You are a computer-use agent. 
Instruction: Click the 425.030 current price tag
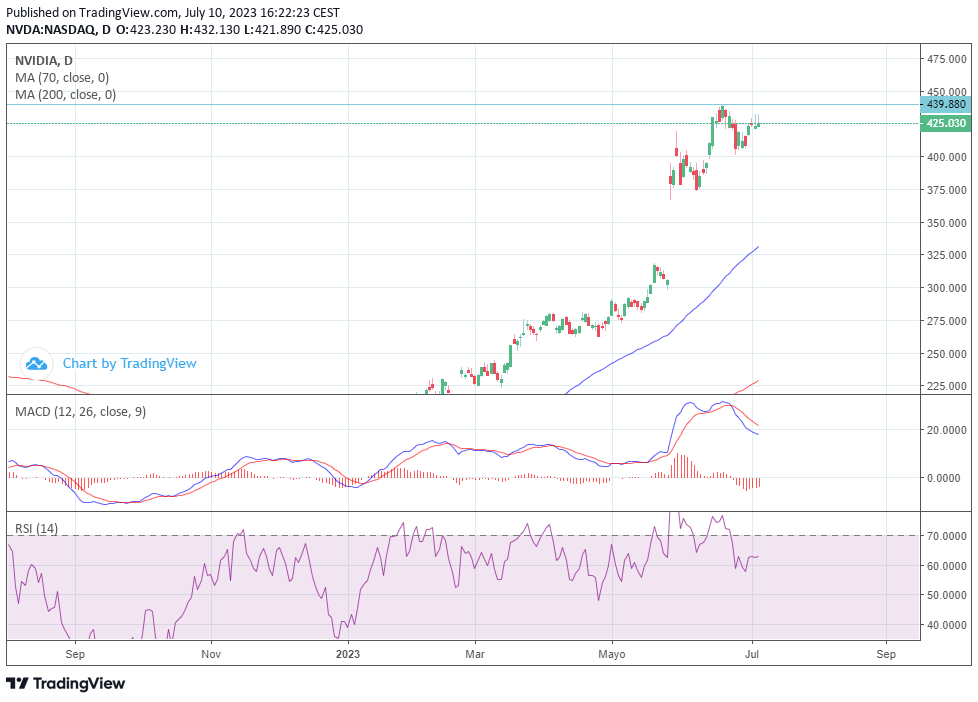pyautogui.click(x=946, y=123)
